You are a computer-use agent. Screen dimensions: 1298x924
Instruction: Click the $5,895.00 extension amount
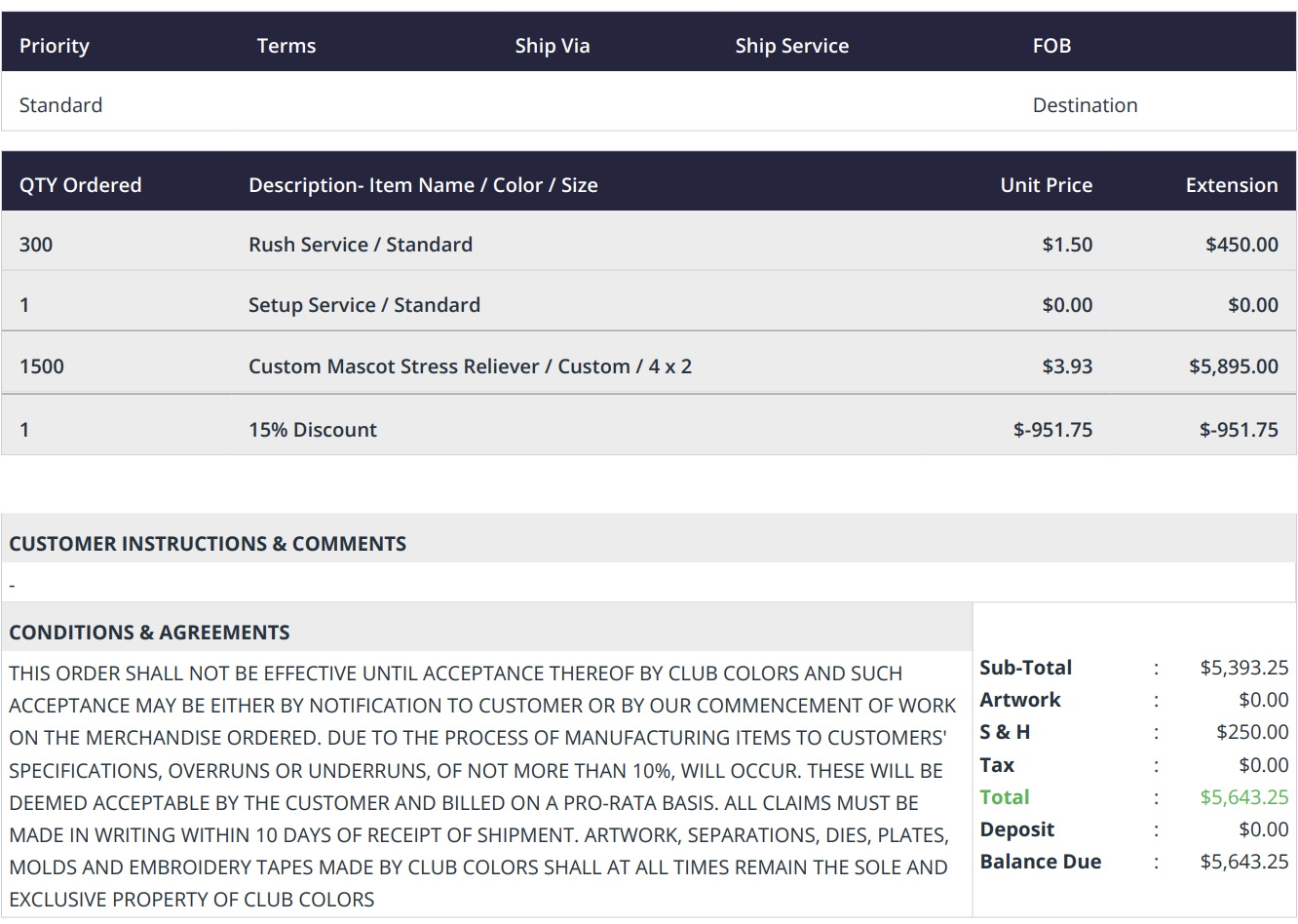point(1234,366)
